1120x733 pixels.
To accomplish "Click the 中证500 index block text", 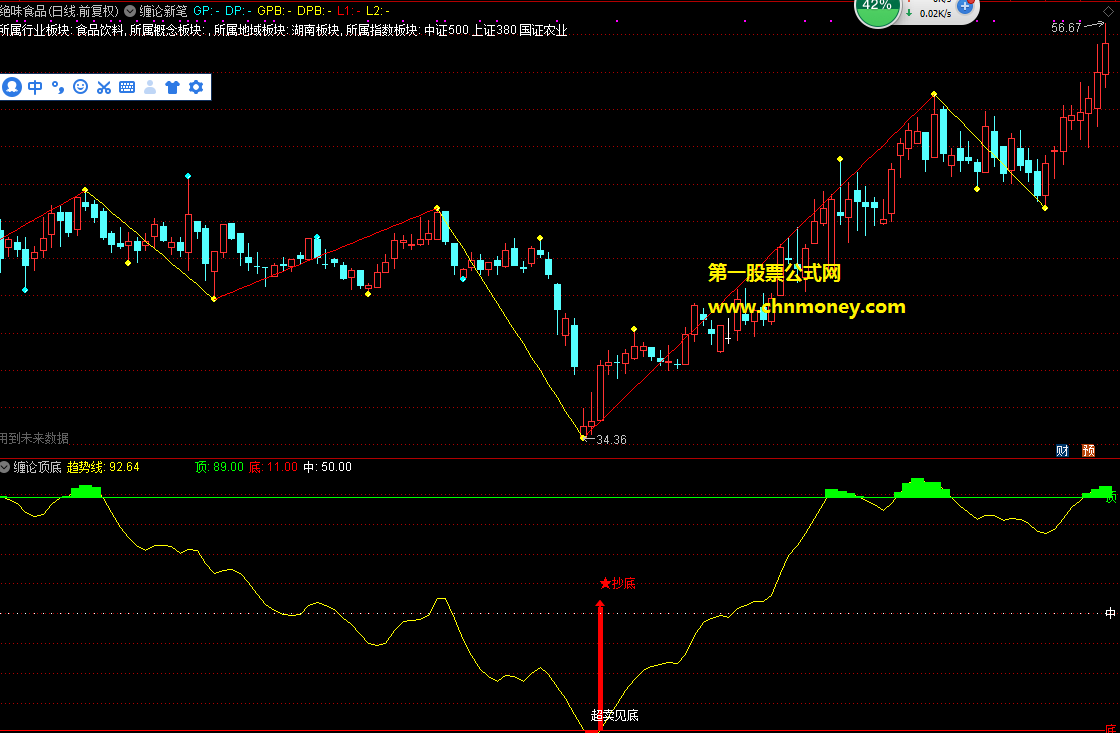I will tap(446, 30).
